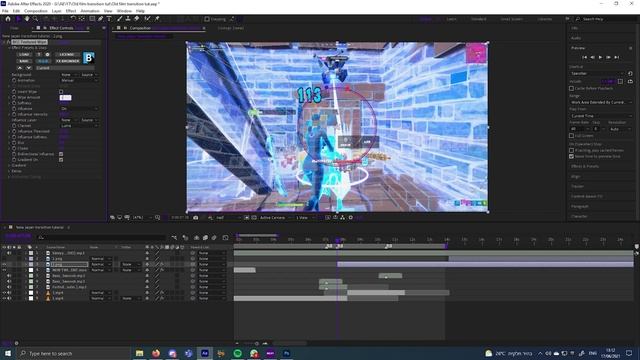Uncheck Move time to preview time
This screenshot has width=640, height=360.
click(571, 156)
